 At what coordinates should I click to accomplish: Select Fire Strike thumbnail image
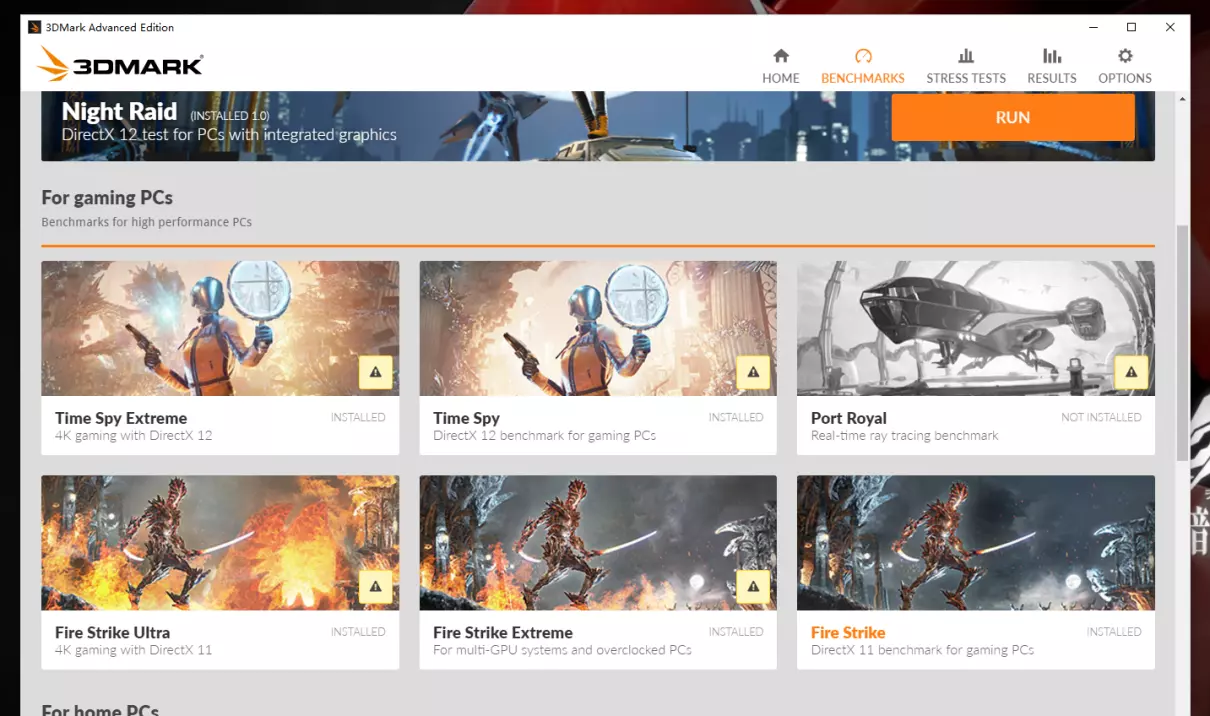(976, 542)
